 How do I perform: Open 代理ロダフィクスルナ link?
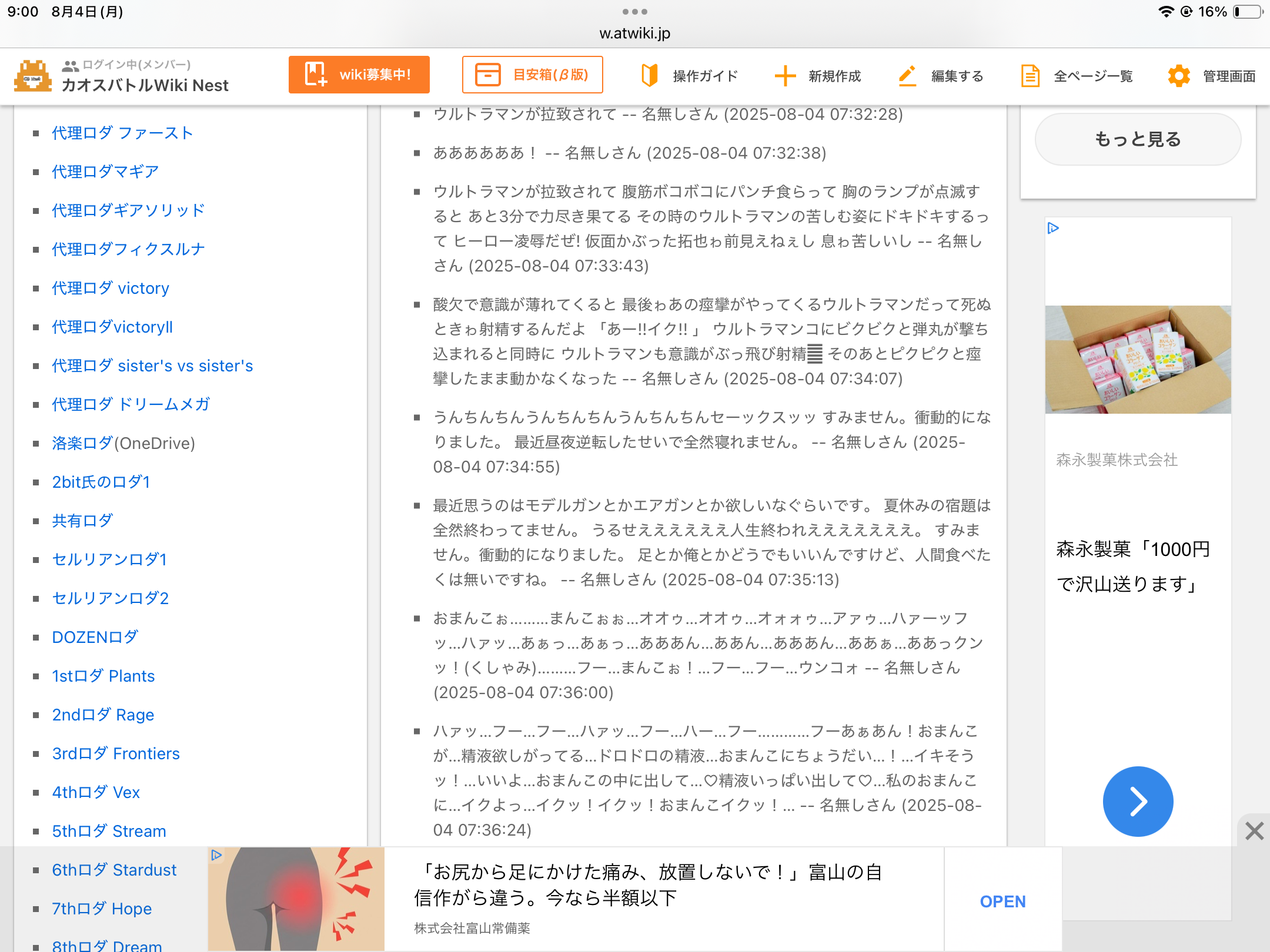coord(128,249)
